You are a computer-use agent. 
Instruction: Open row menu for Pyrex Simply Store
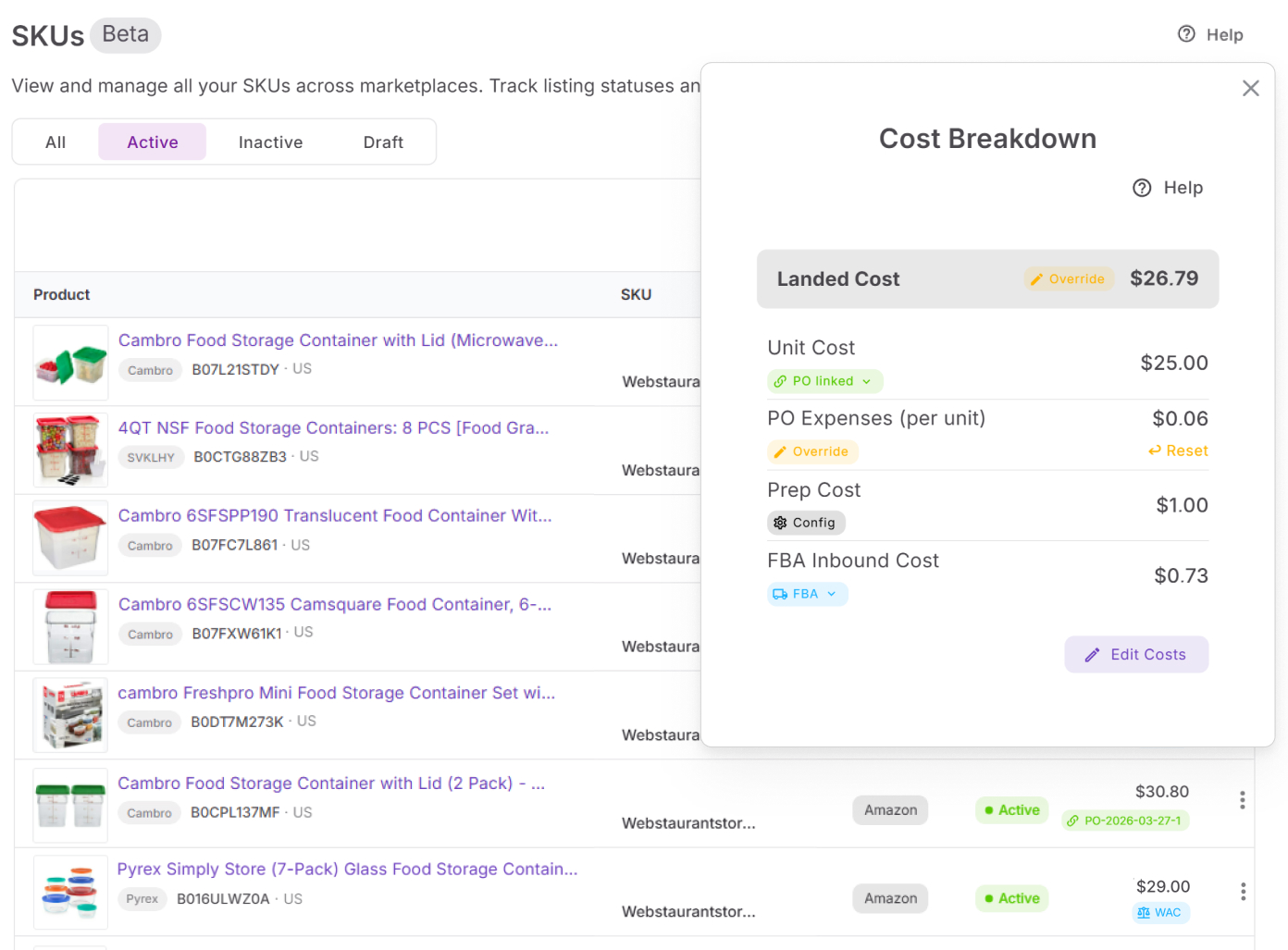click(1242, 892)
